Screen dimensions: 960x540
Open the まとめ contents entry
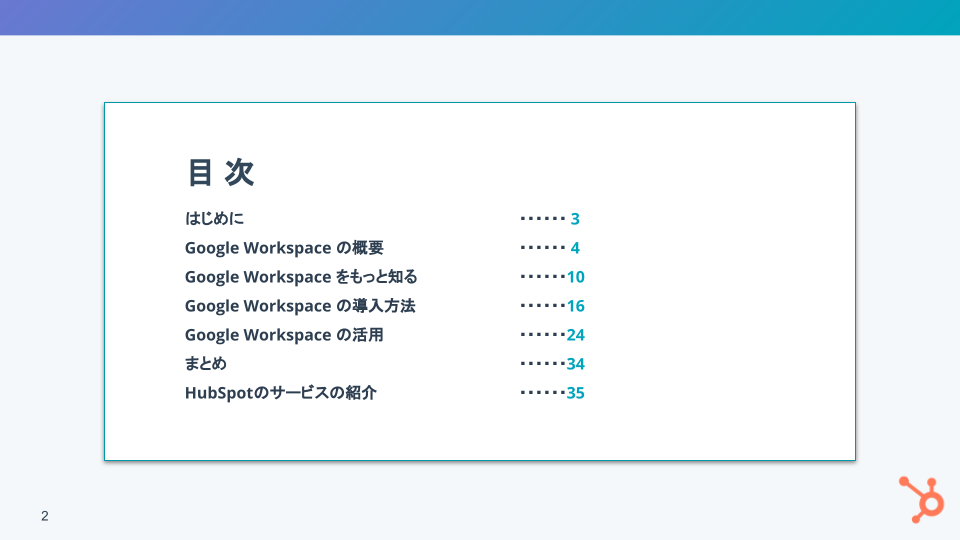[206, 364]
